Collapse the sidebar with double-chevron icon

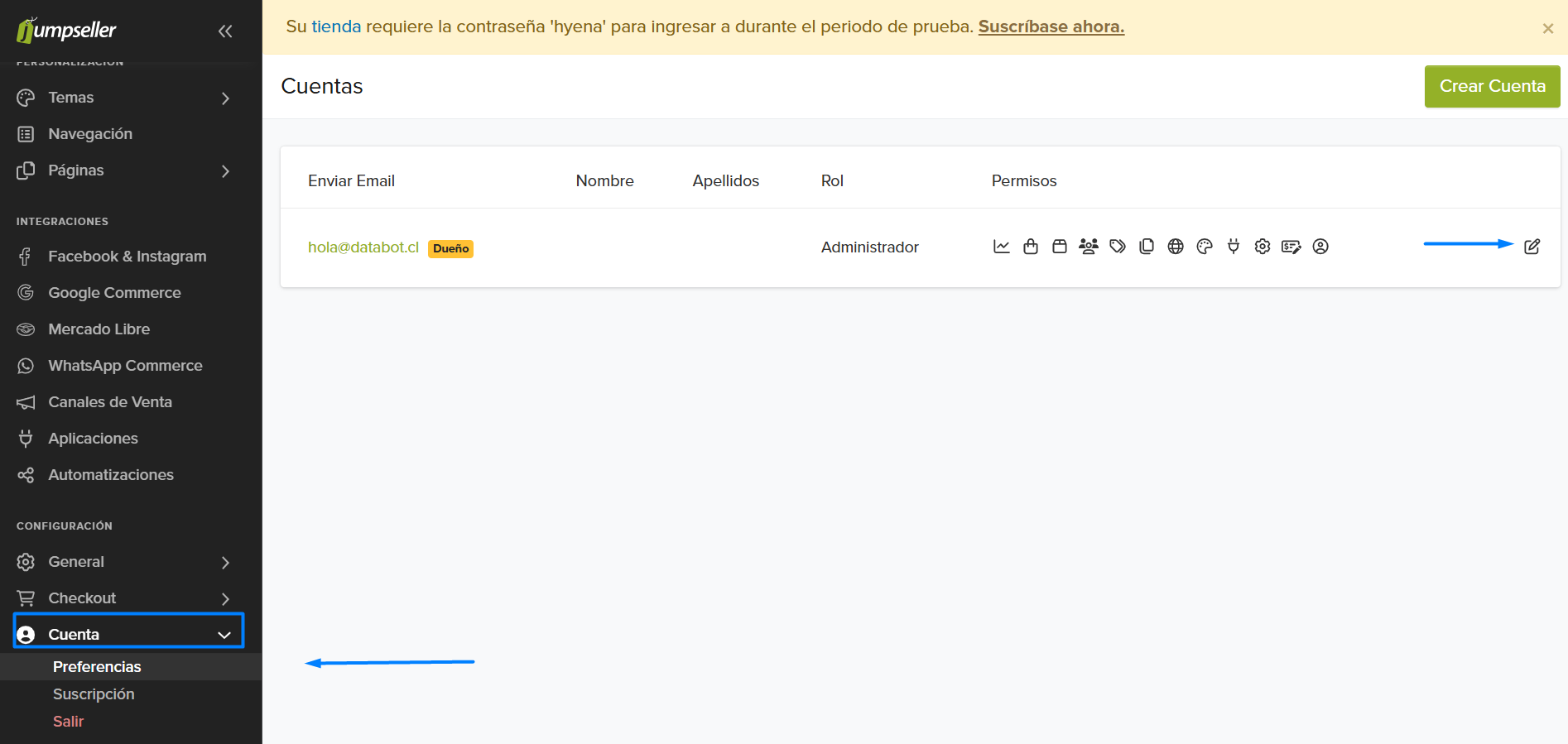[225, 31]
